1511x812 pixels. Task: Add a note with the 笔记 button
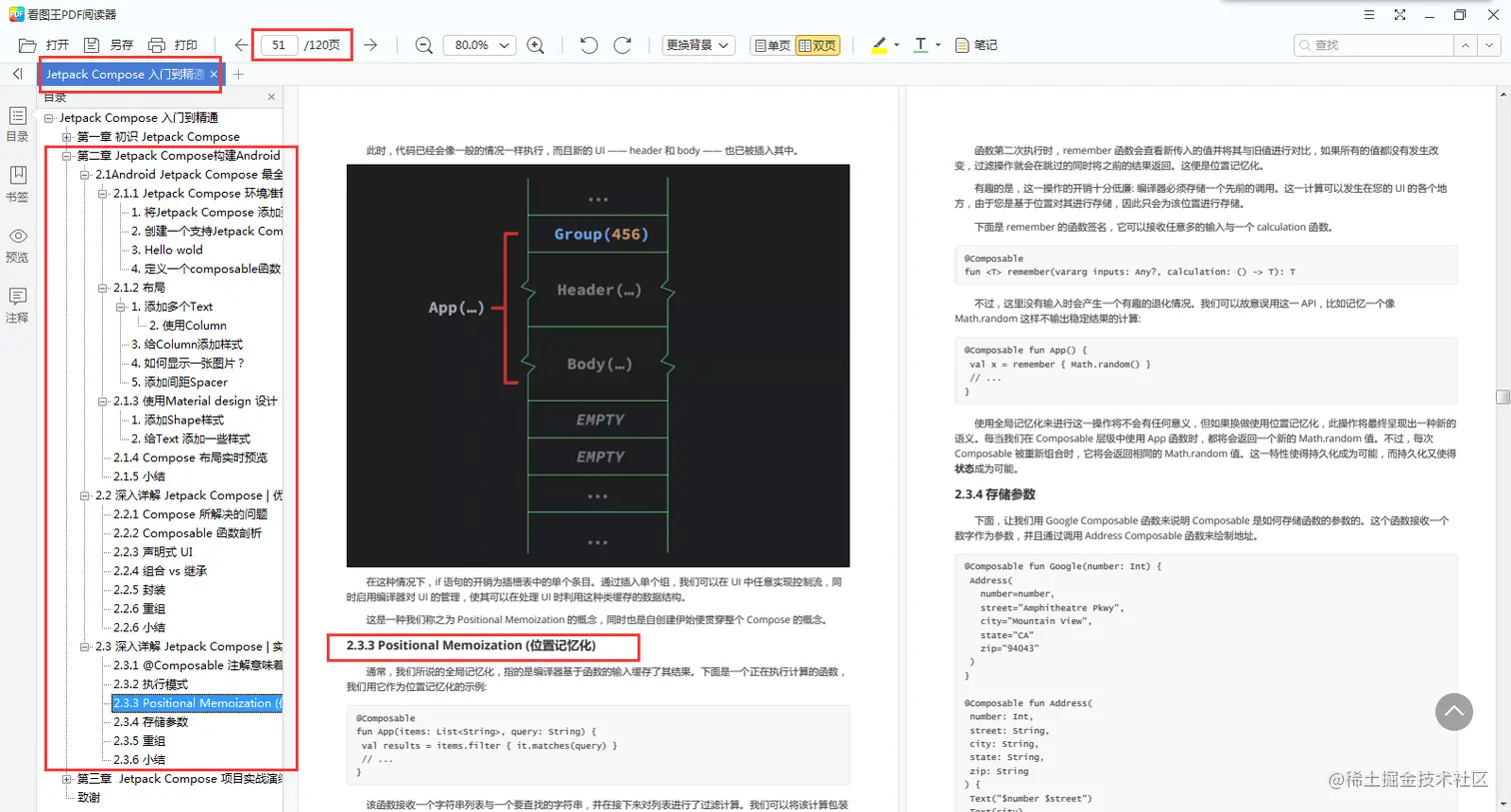[x=976, y=45]
